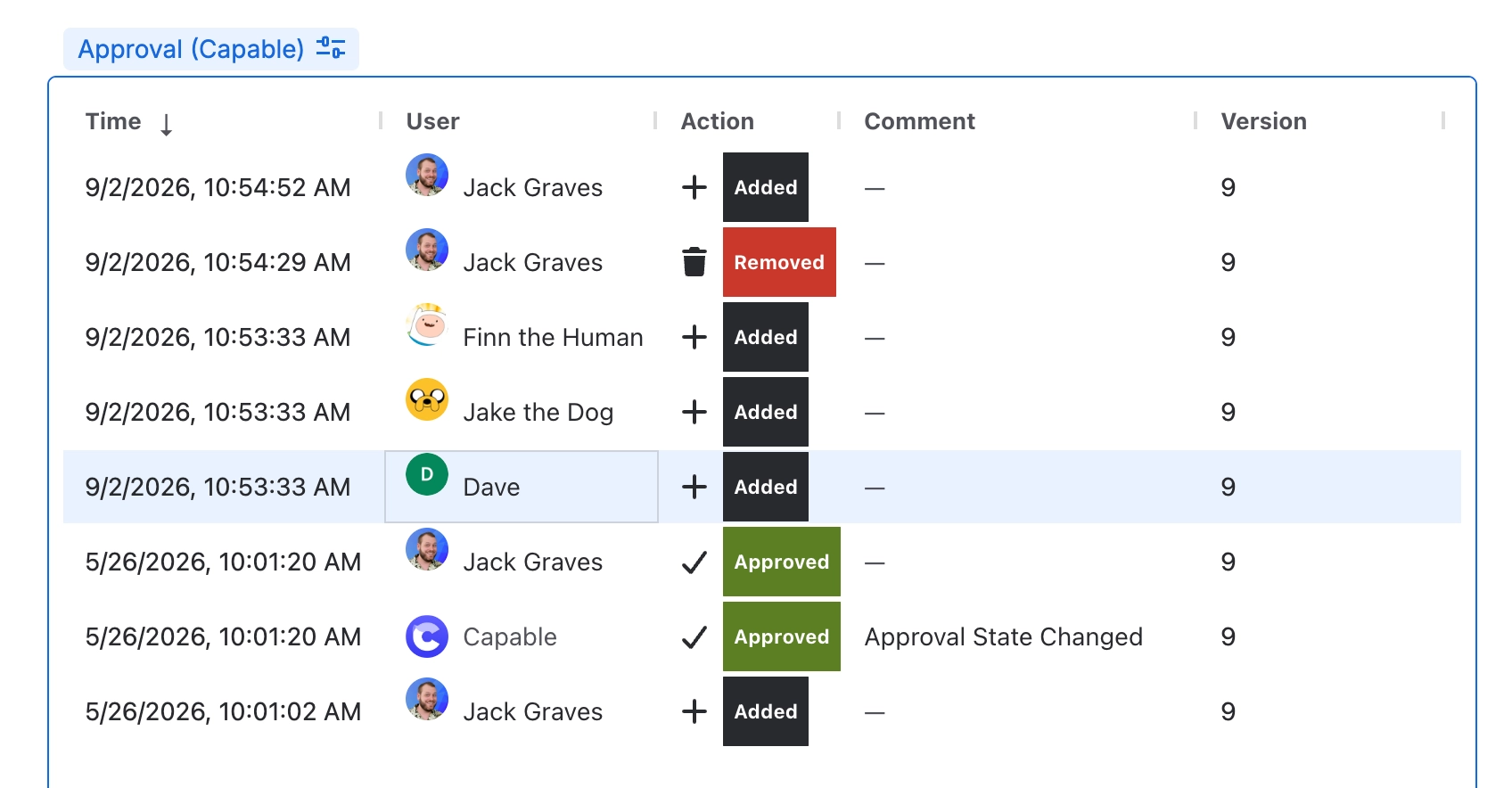Viewport: 1512px width, 788px height.
Task: Select the 'Jake the Dog' user name
Action: [x=538, y=412]
